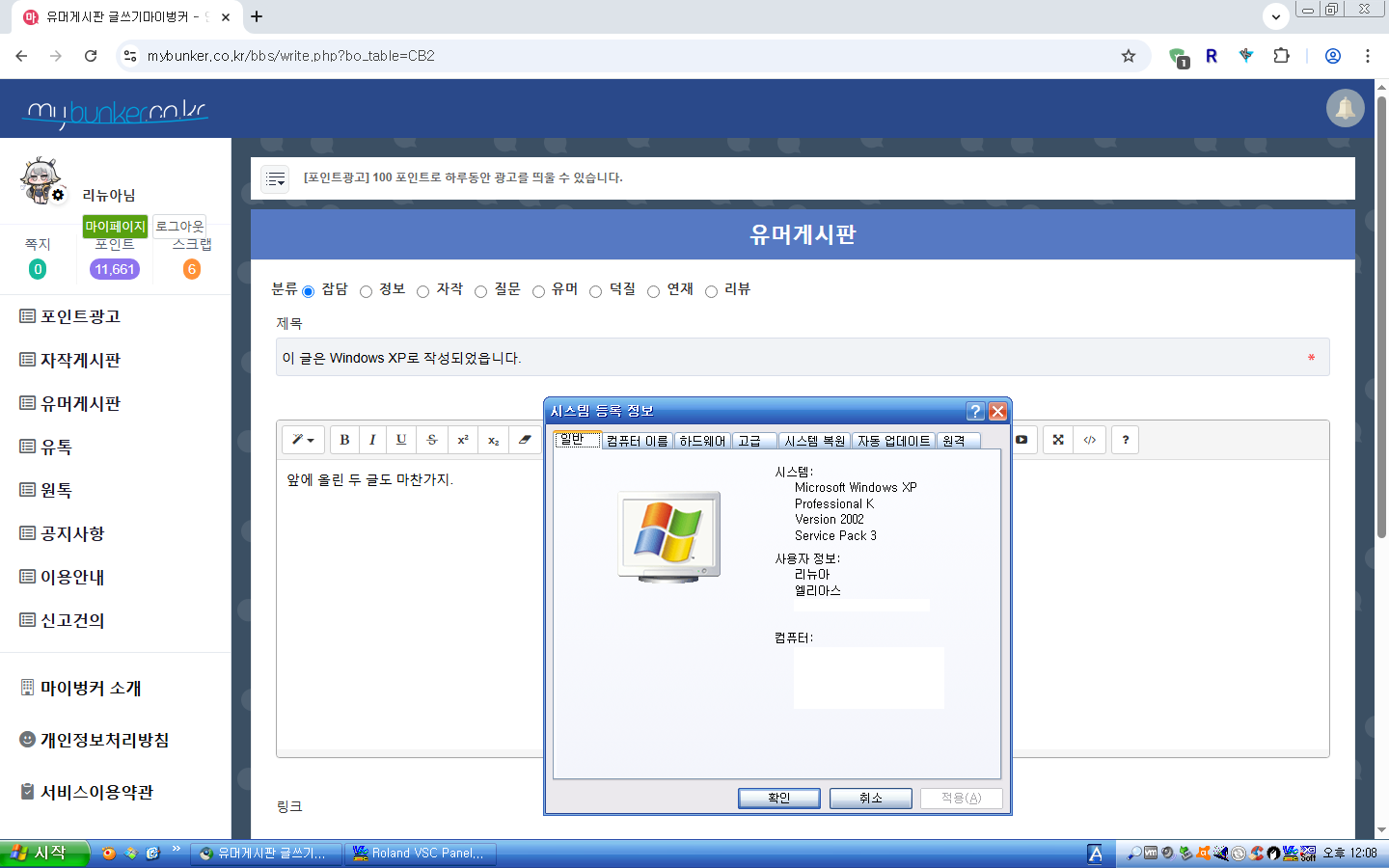Choose the 리뷰 category radio button
1389x868 pixels.
tap(712, 291)
